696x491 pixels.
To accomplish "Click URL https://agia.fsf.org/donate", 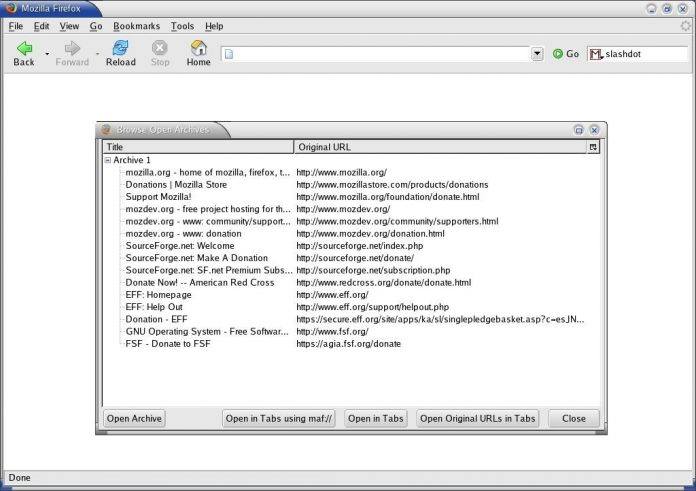I will point(348,344).
